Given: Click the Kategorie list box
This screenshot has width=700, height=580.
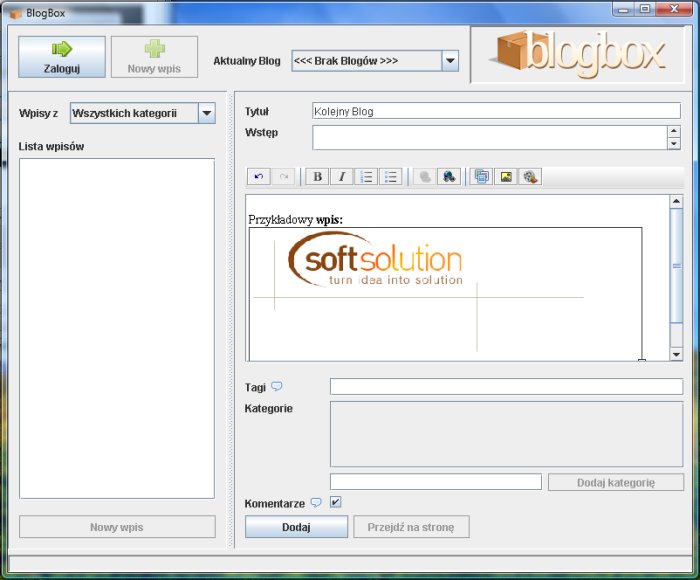Looking at the screenshot, I should point(506,434).
